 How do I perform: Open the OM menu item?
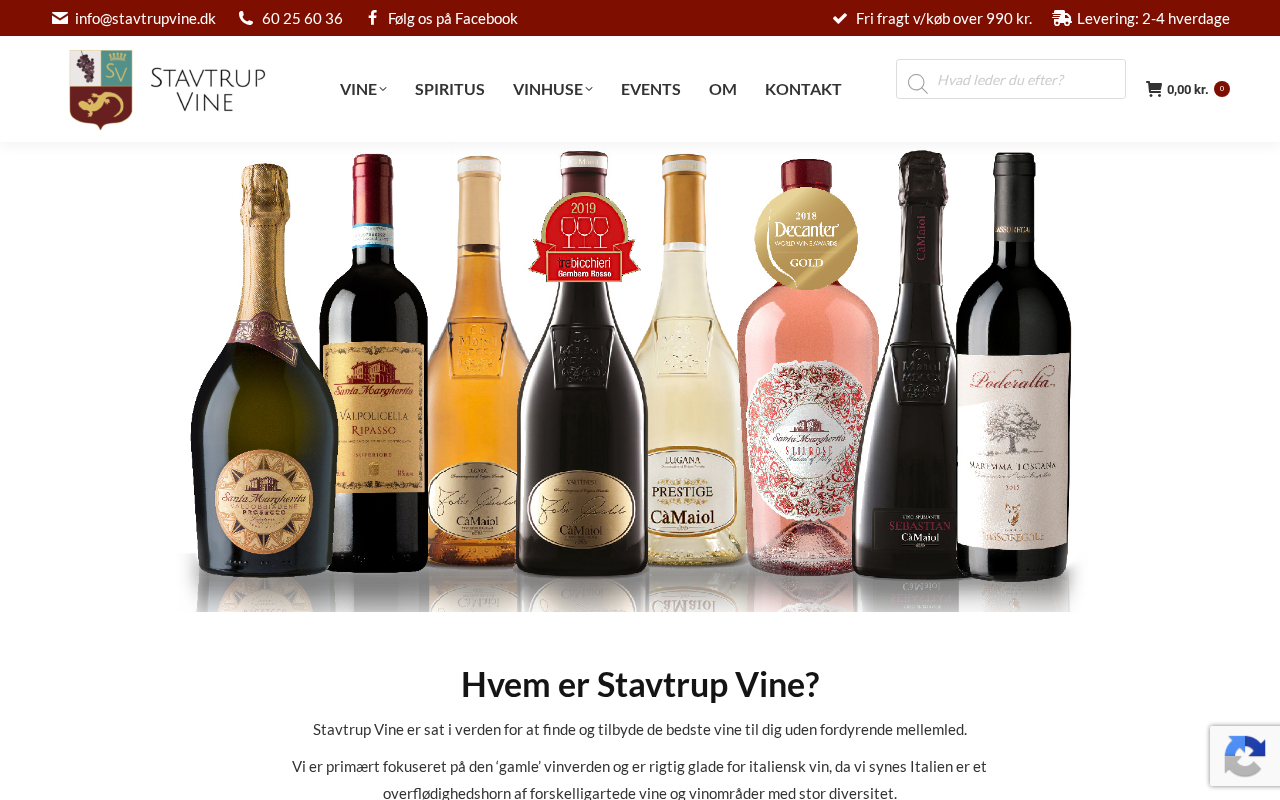click(723, 89)
